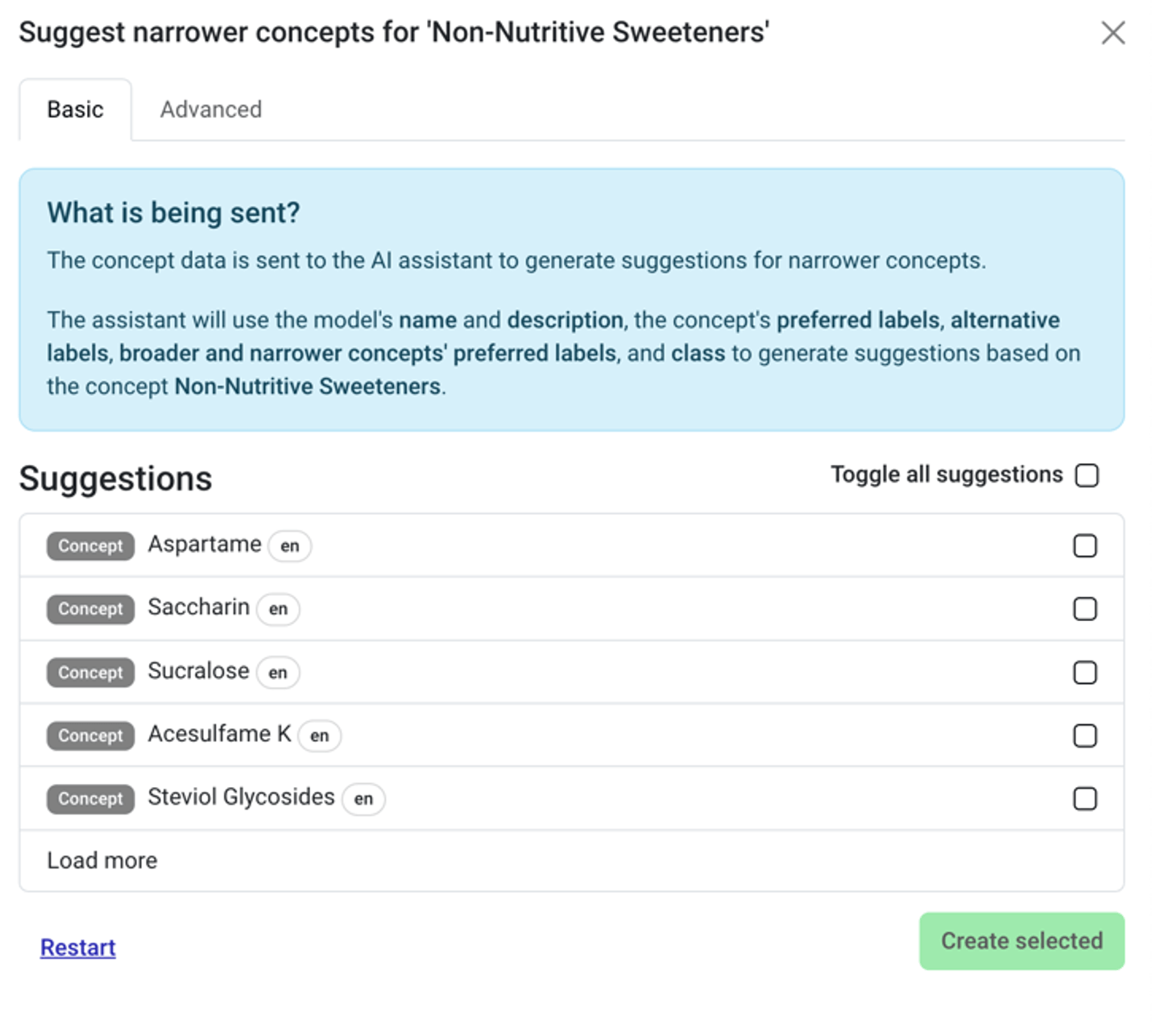Screen dimensions: 1152x1036
Task: Click the Concept badge for Acesulfame K
Action: tap(89, 736)
